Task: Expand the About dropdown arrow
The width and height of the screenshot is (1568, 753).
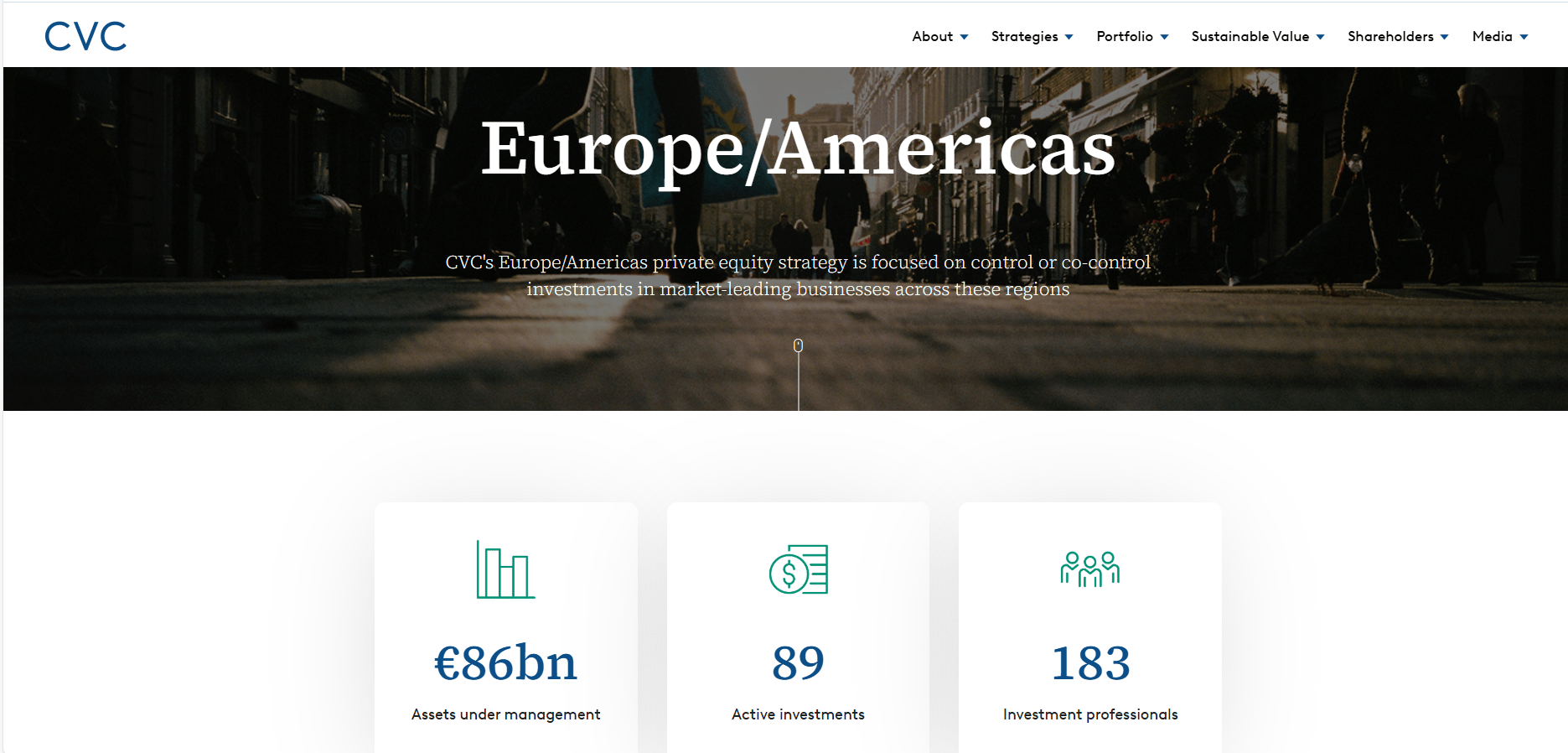Action: (965, 37)
